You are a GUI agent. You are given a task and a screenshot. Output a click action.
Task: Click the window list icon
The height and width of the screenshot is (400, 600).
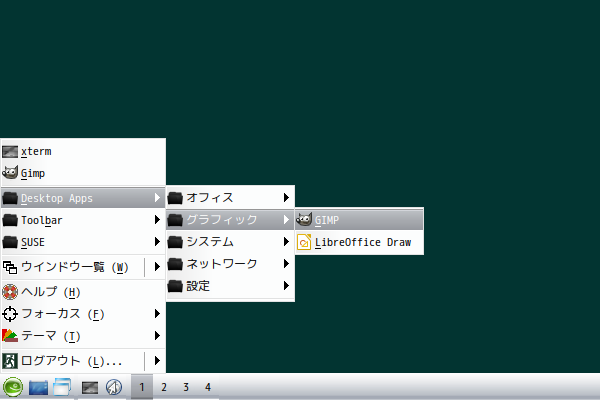click(10, 267)
